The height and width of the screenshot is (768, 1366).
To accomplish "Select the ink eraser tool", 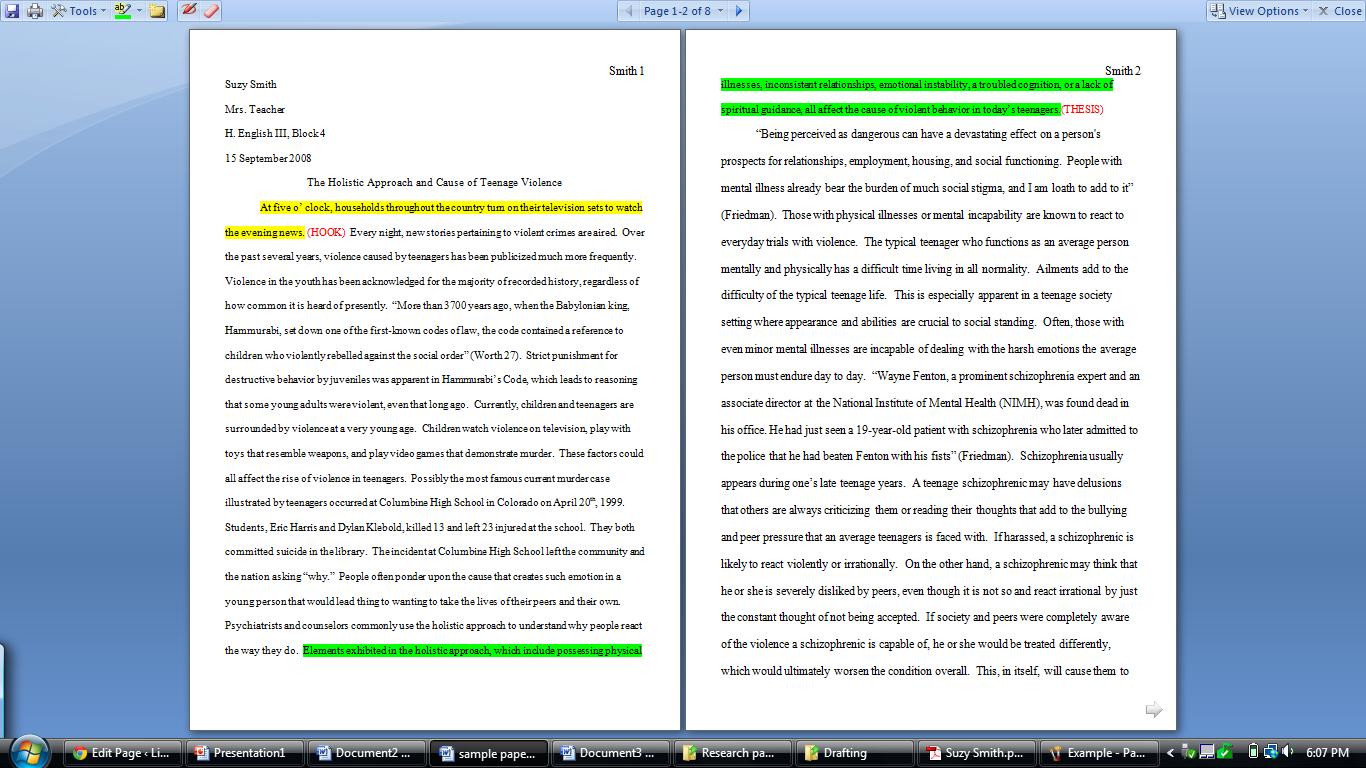I will click(x=210, y=11).
